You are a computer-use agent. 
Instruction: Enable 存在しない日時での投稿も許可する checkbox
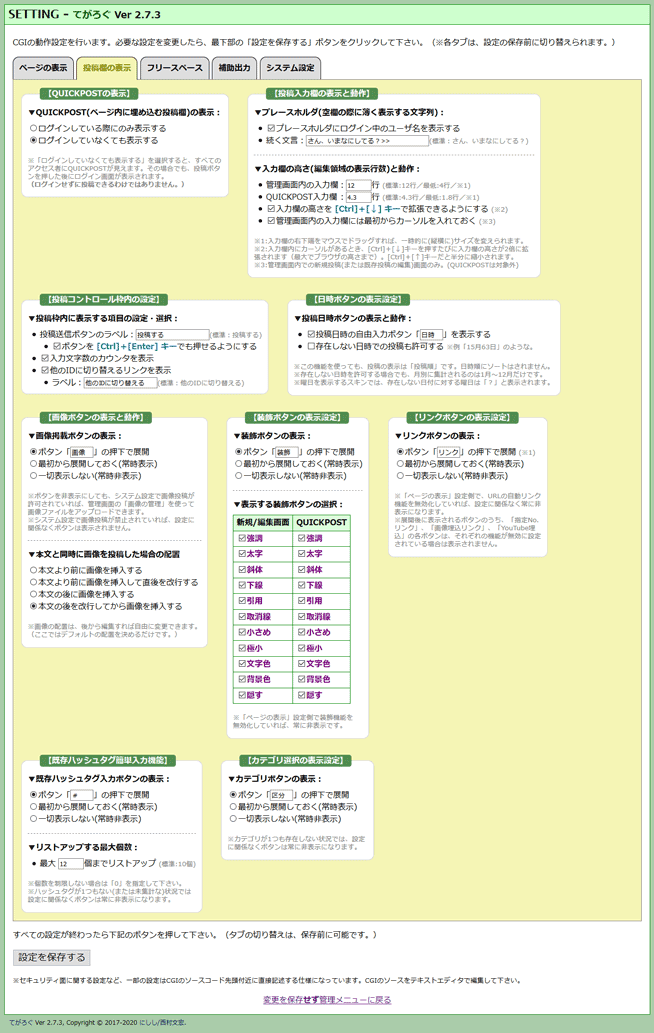[x=312, y=347]
